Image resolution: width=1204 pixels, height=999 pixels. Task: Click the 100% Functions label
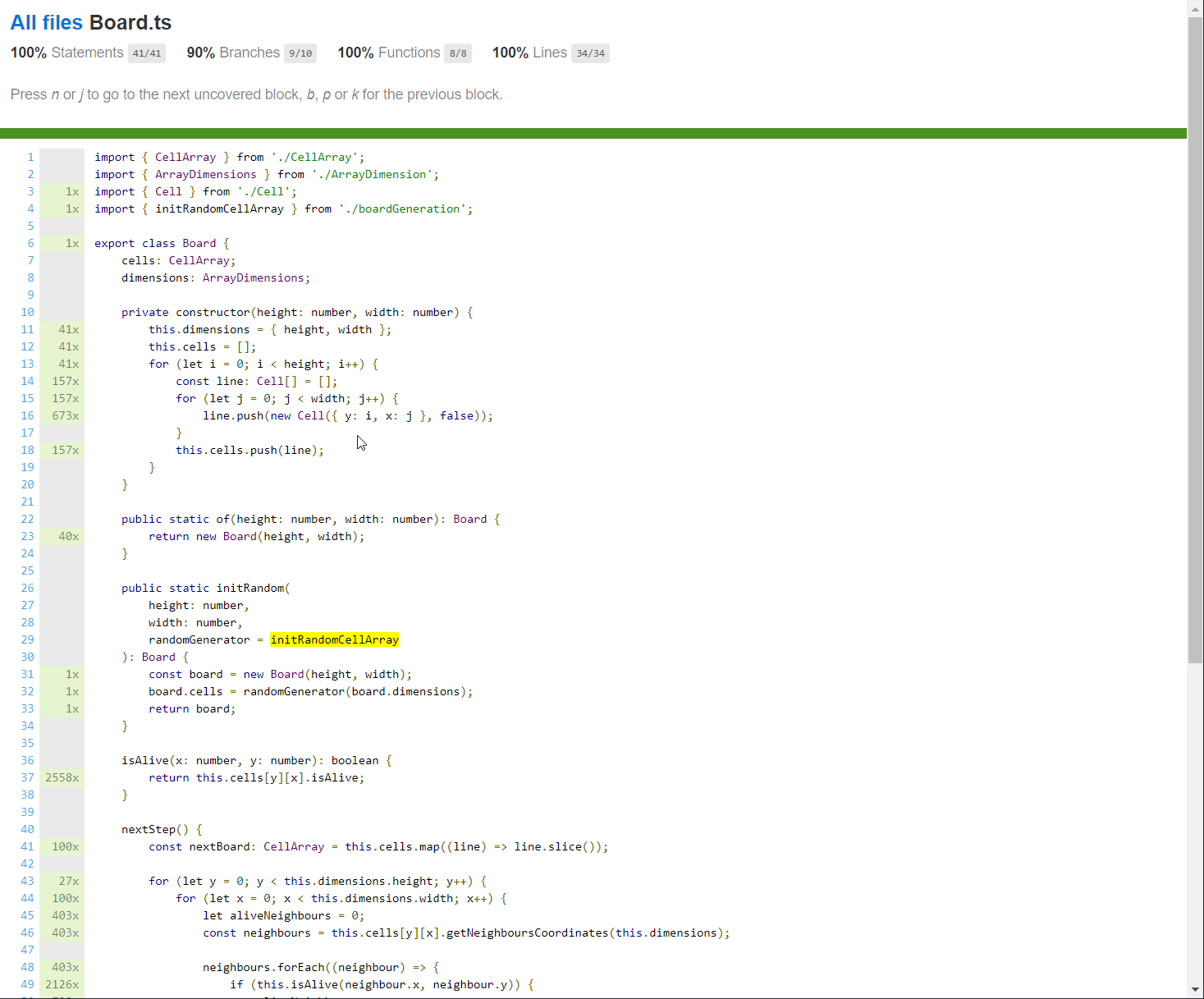click(x=389, y=53)
